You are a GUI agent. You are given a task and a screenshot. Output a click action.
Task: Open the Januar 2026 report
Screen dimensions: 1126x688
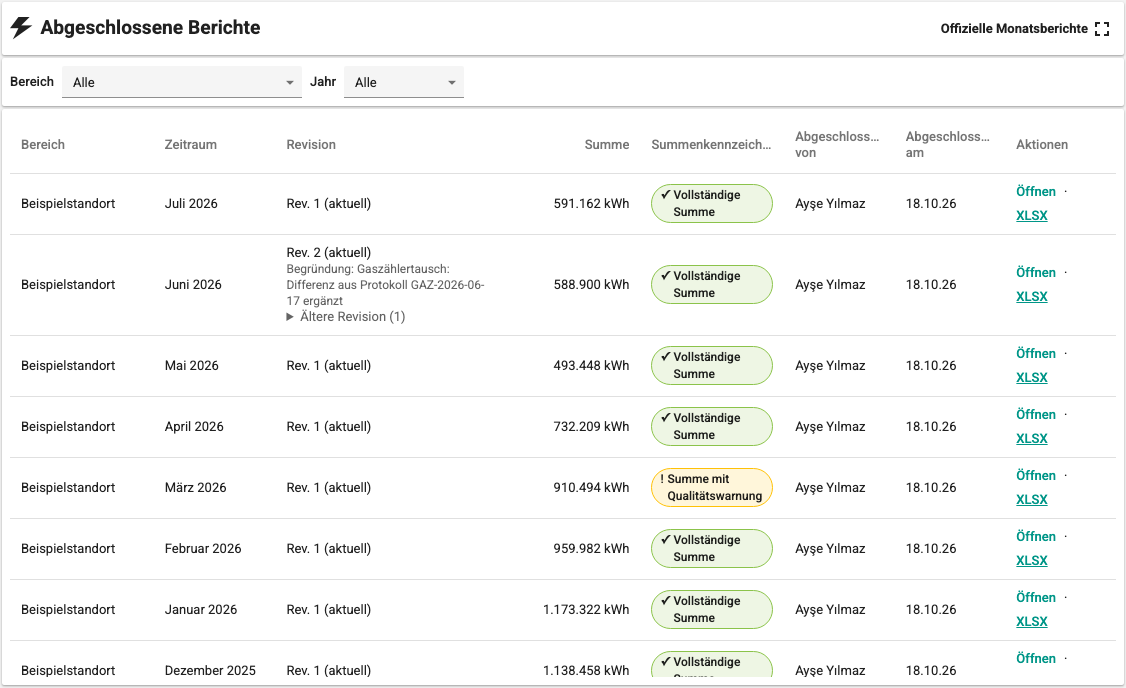(1036, 598)
